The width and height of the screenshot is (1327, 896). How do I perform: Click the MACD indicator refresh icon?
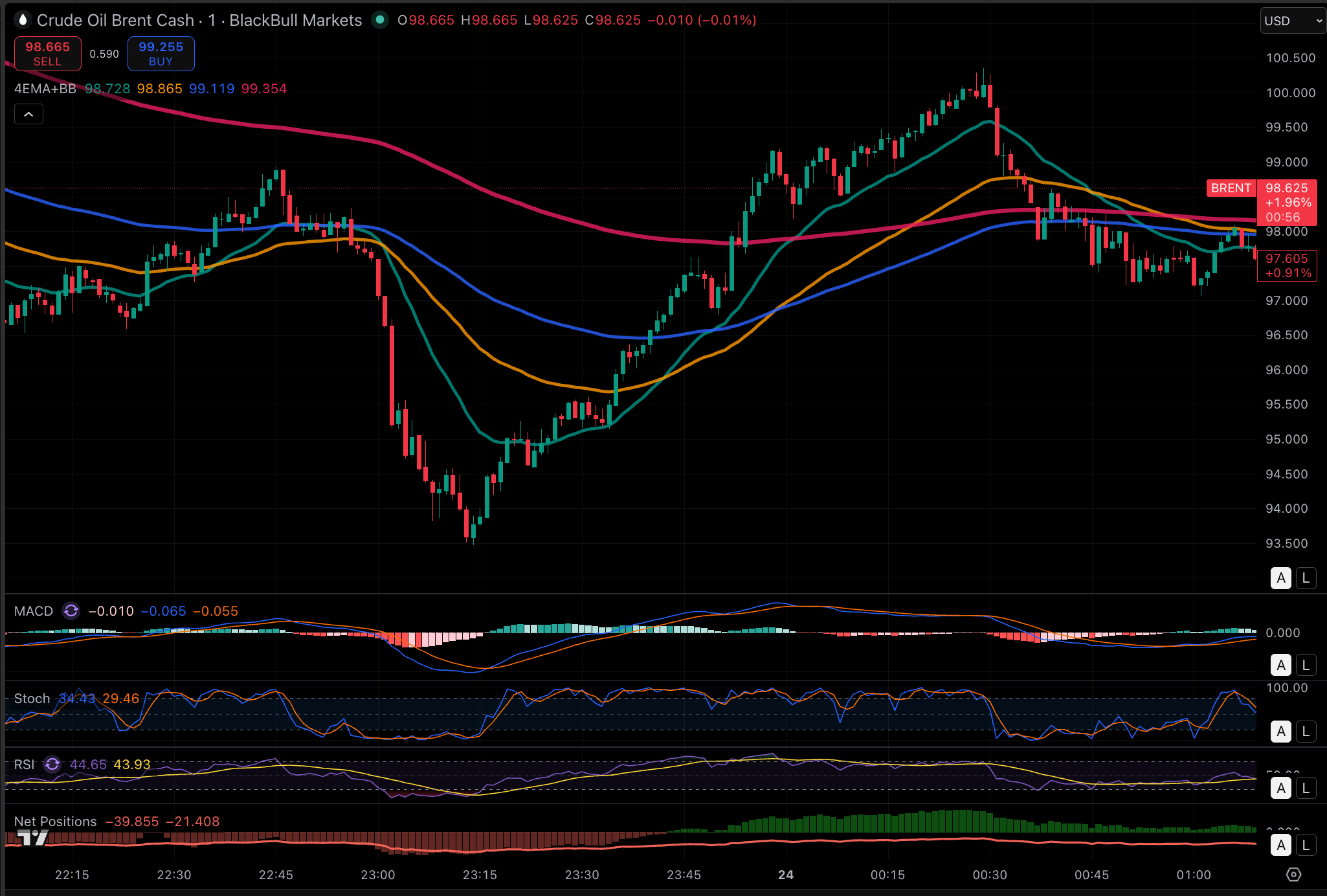(x=71, y=610)
